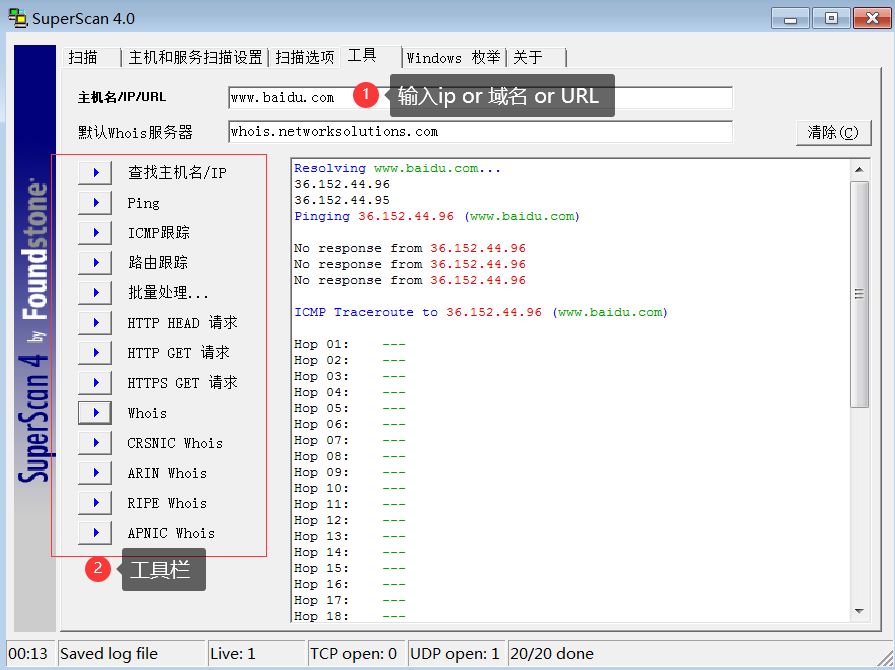Send HTTP HEAD 请求 arrow button
The height and width of the screenshot is (670, 895).
click(x=95, y=322)
